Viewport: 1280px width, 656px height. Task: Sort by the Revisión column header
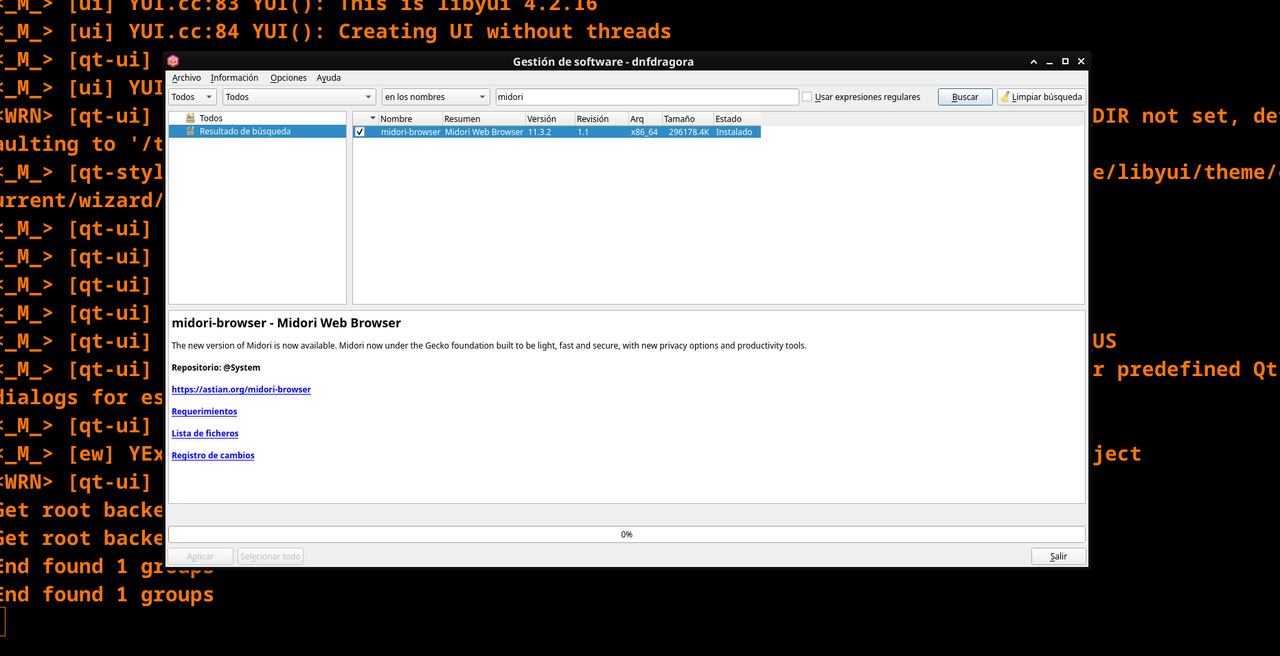pyautogui.click(x=602, y=118)
